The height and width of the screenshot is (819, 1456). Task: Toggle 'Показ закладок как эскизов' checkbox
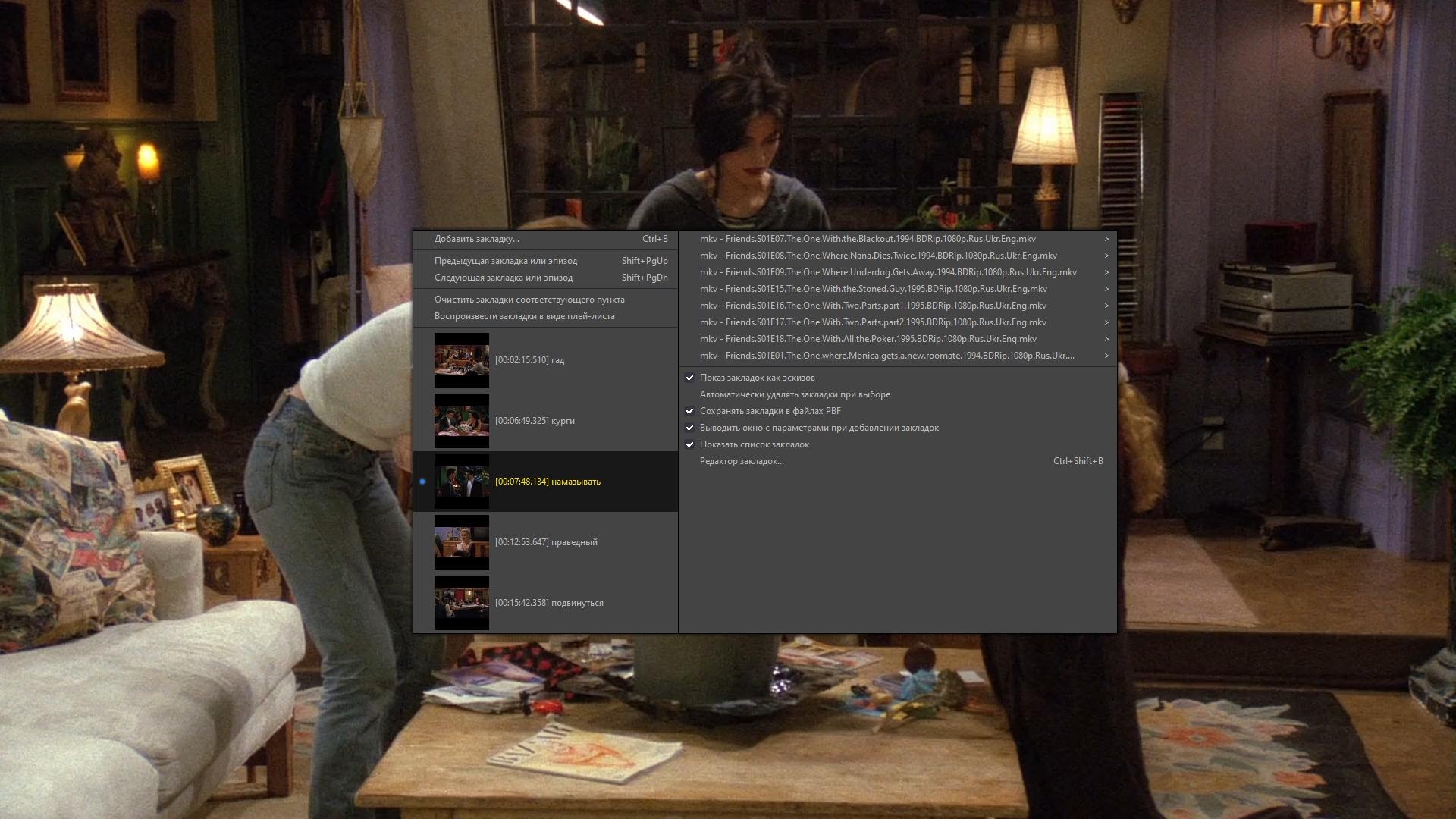pyautogui.click(x=689, y=378)
